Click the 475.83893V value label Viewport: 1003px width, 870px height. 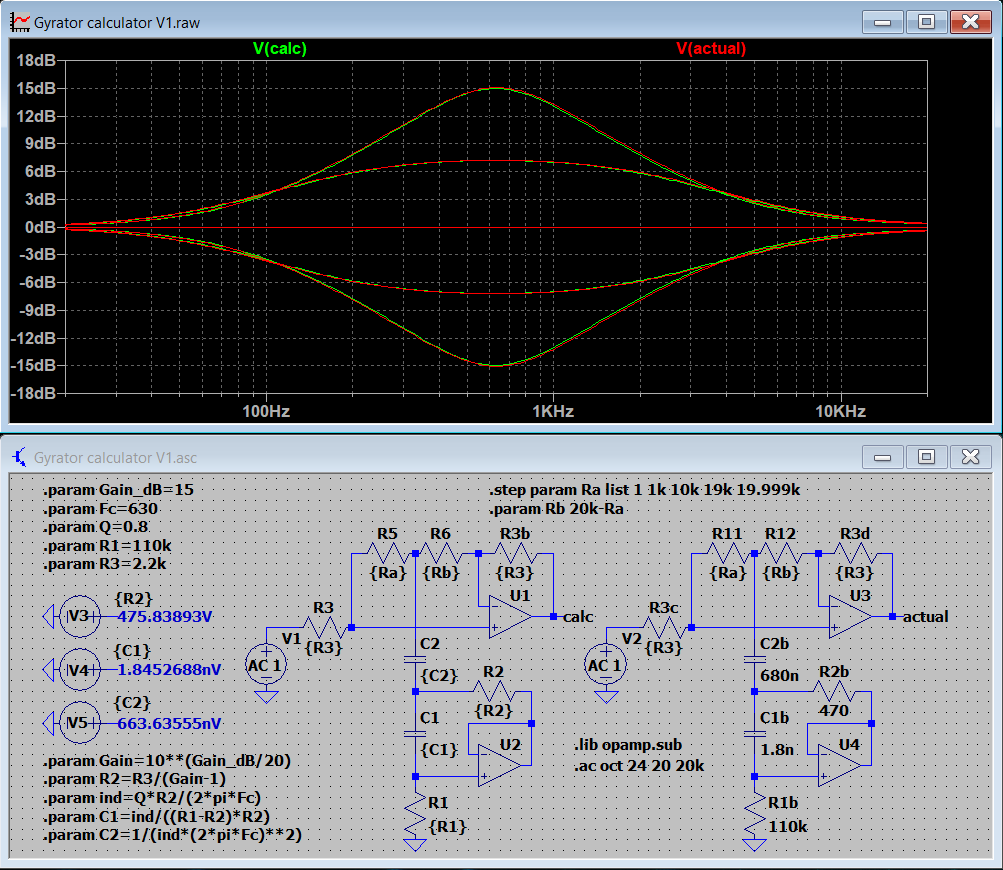coord(164,617)
